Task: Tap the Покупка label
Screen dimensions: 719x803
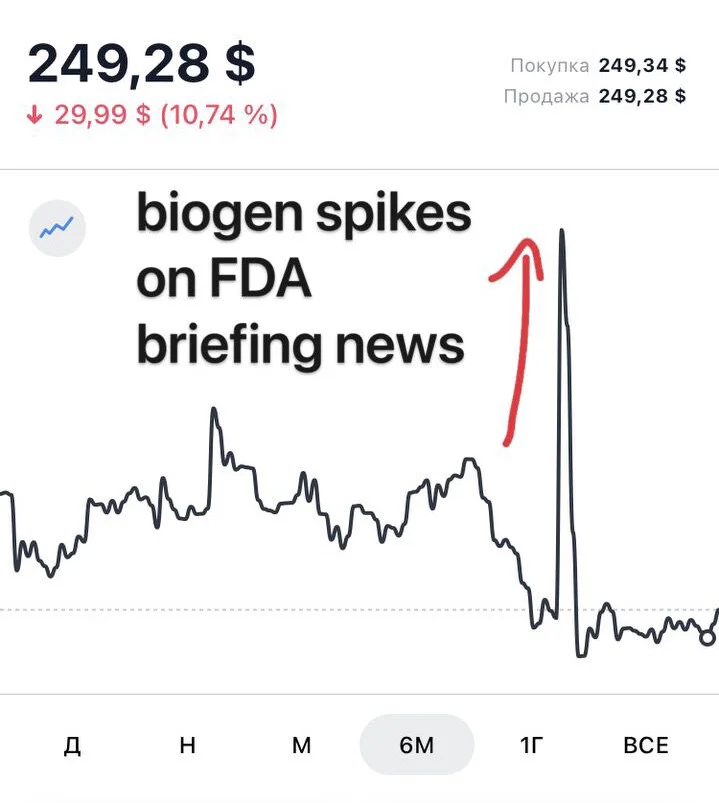Action: pos(549,66)
